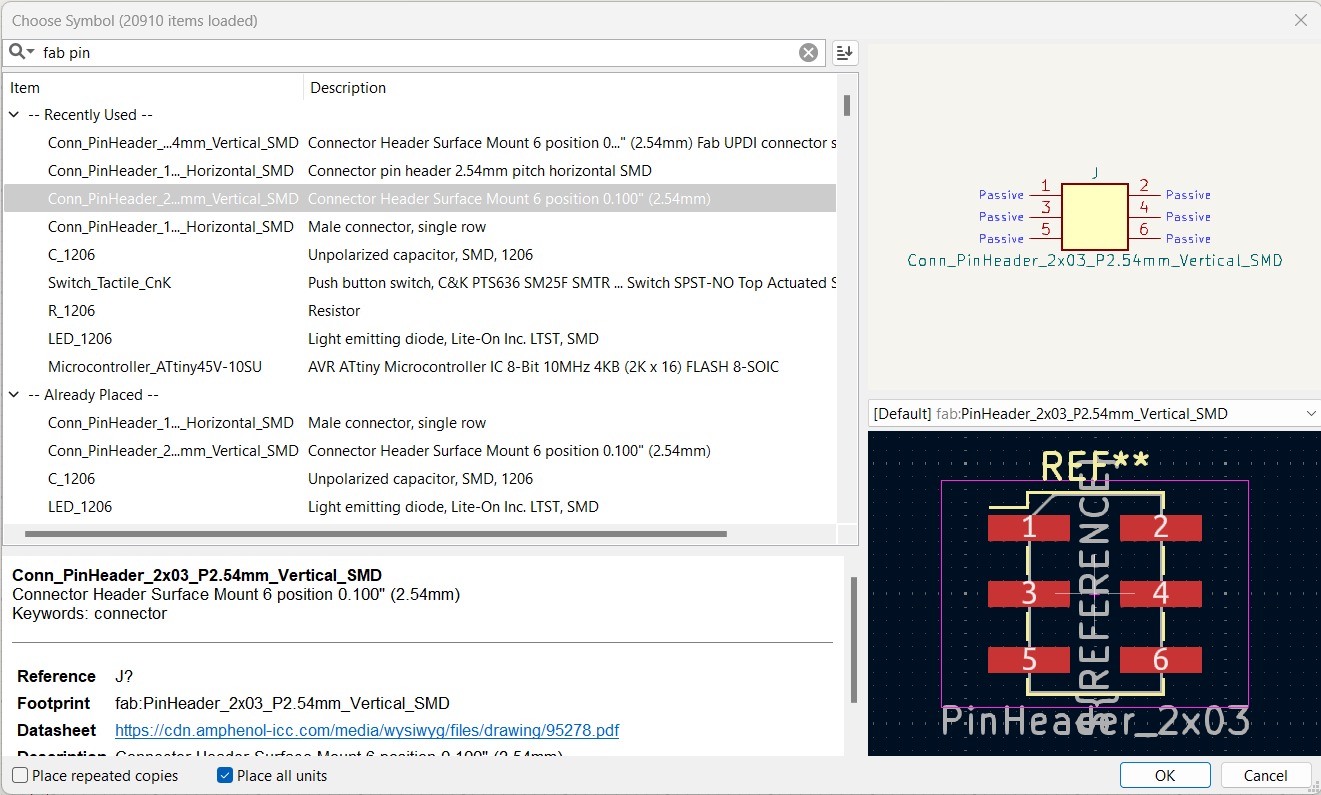Close the Choose Symbol dialog
The height and width of the screenshot is (795, 1321).
coord(1300,20)
